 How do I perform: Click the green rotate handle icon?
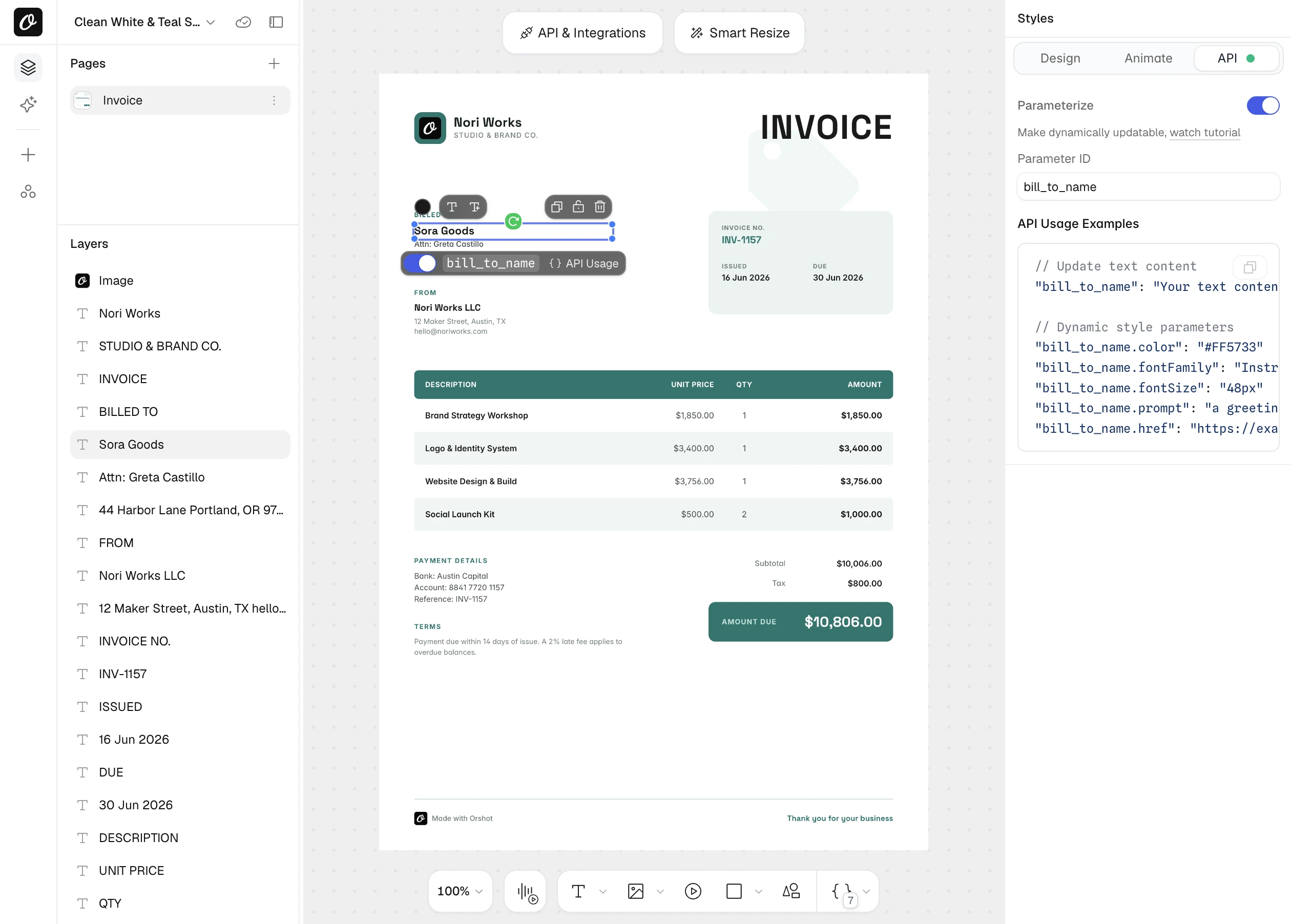(513, 221)
